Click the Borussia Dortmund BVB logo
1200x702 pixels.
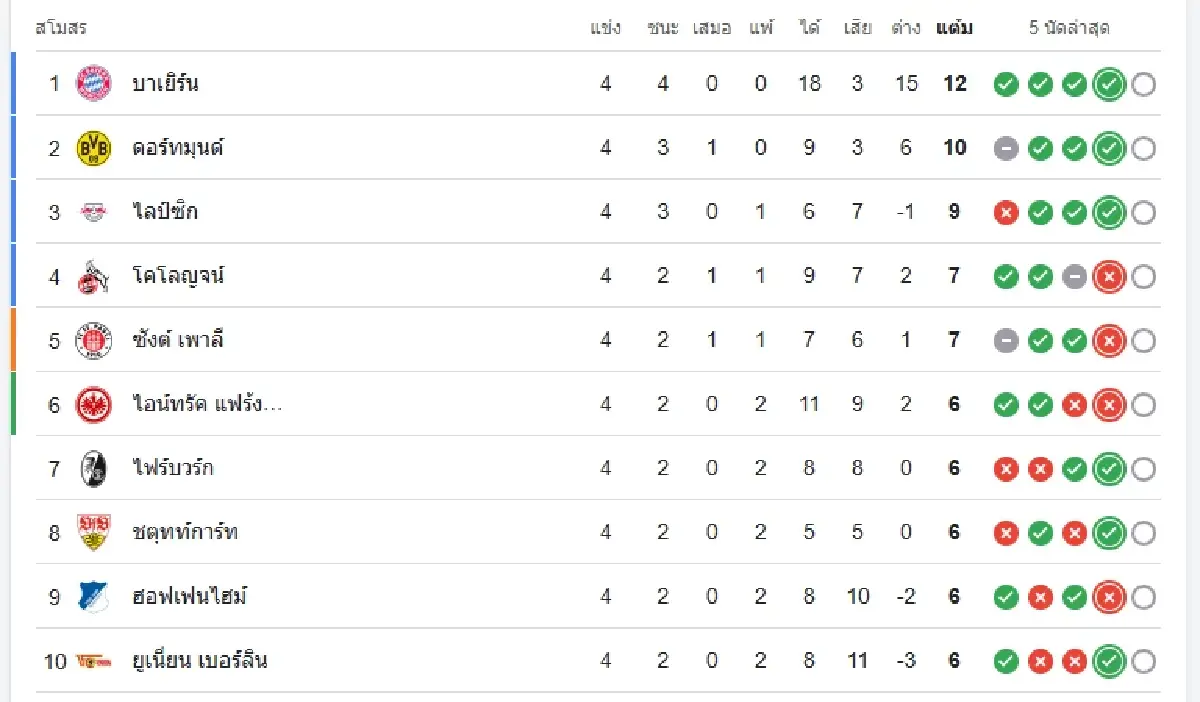click(x=94, y=148)
